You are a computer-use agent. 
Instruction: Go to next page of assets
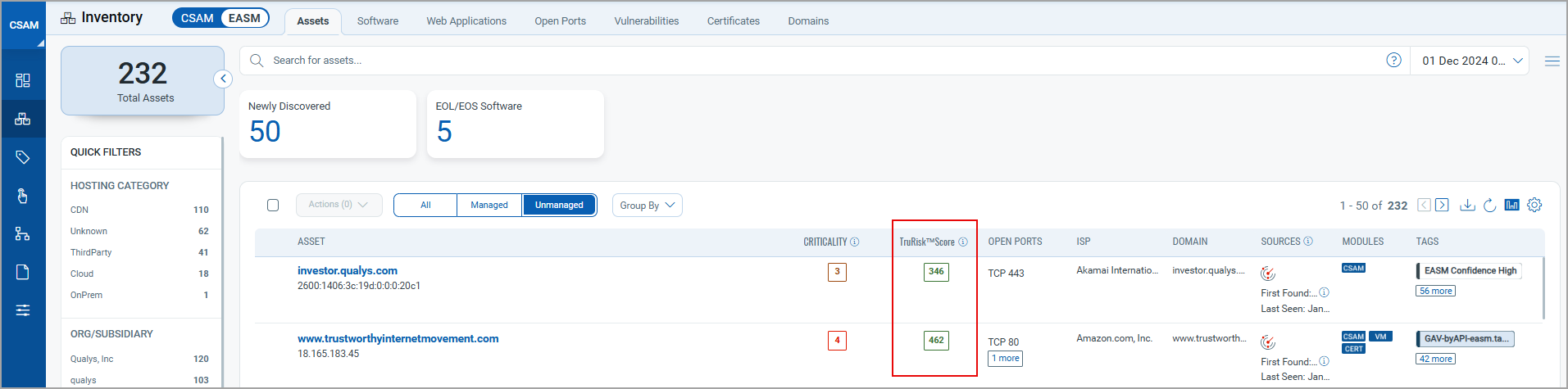[x=1443, y=205]
